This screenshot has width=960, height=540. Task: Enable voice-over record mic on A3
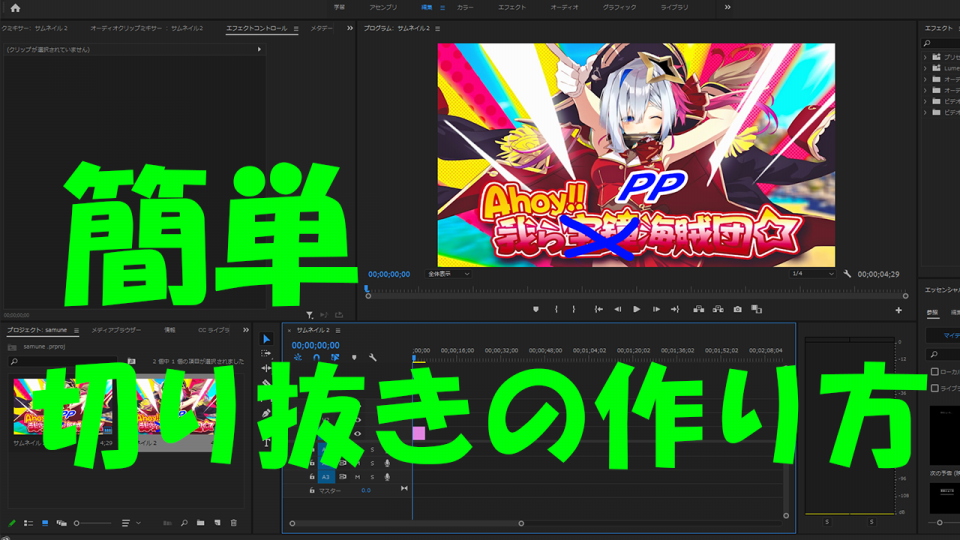(387, 477)
